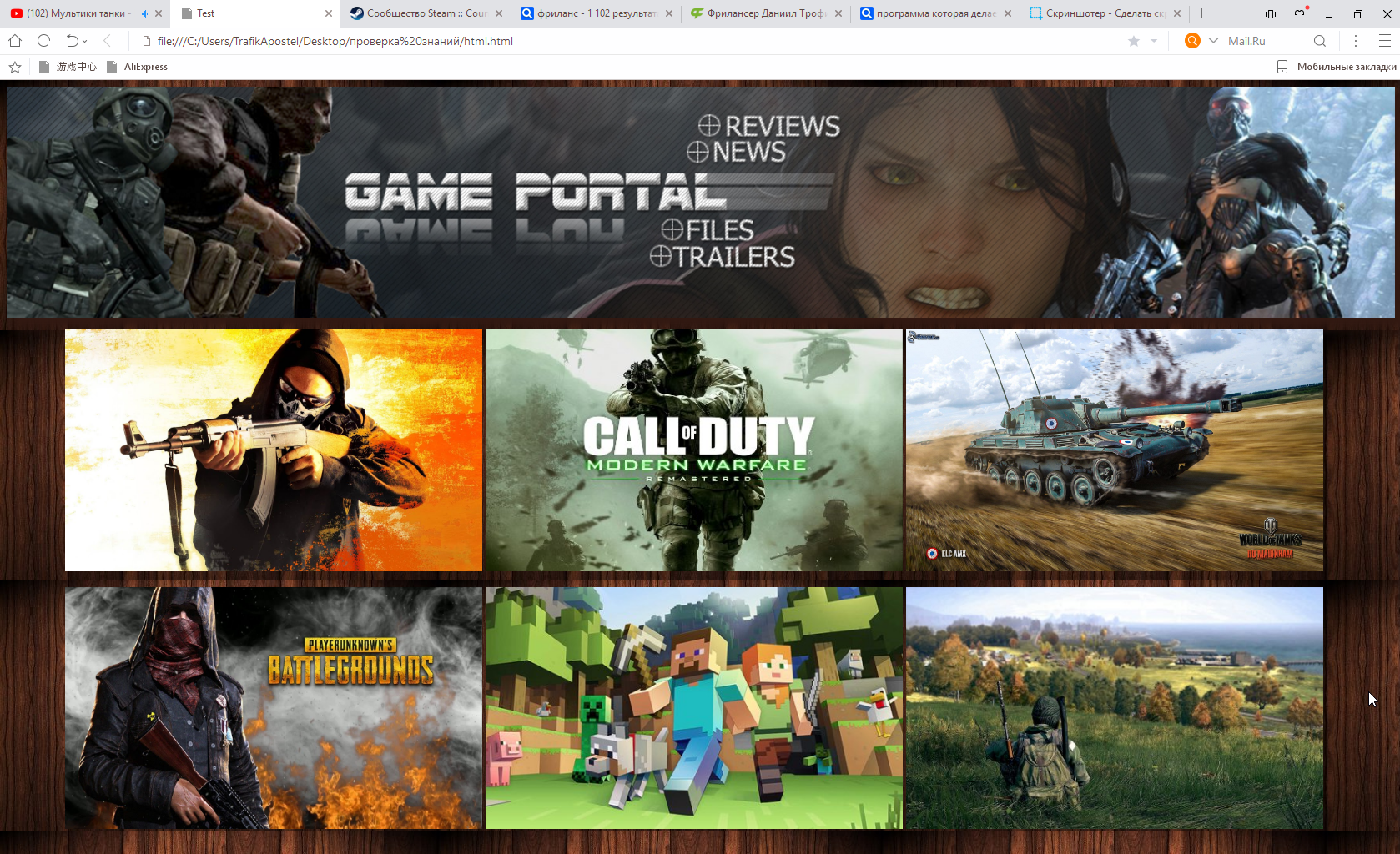
Task: Reload the current page
Action: [x=44, y=41]
